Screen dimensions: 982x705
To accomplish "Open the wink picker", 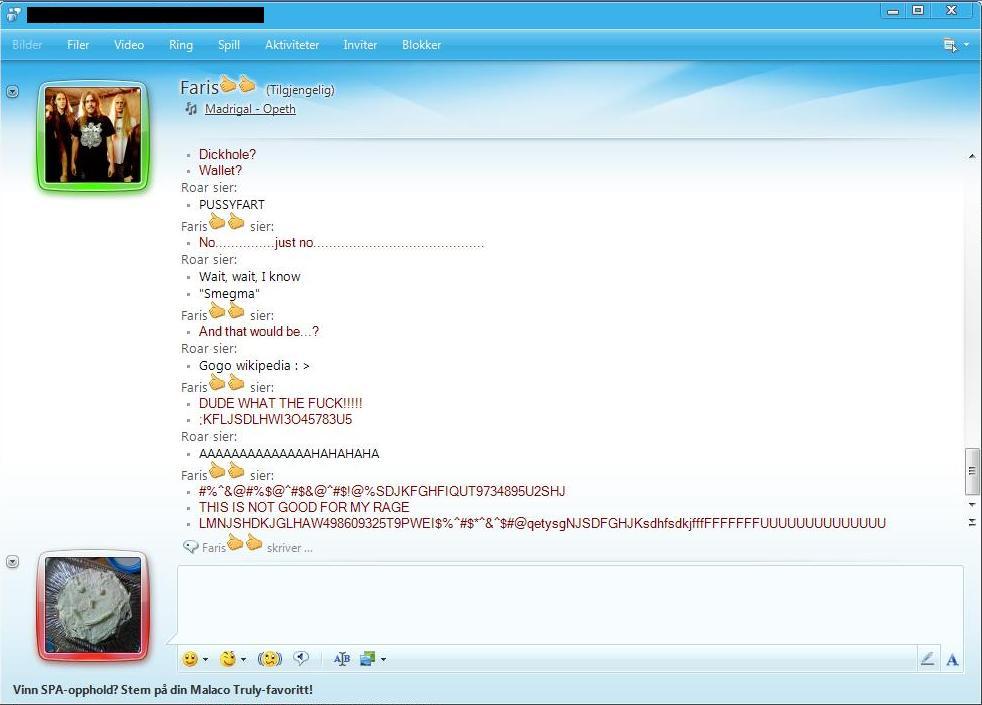I will [228, 659].
